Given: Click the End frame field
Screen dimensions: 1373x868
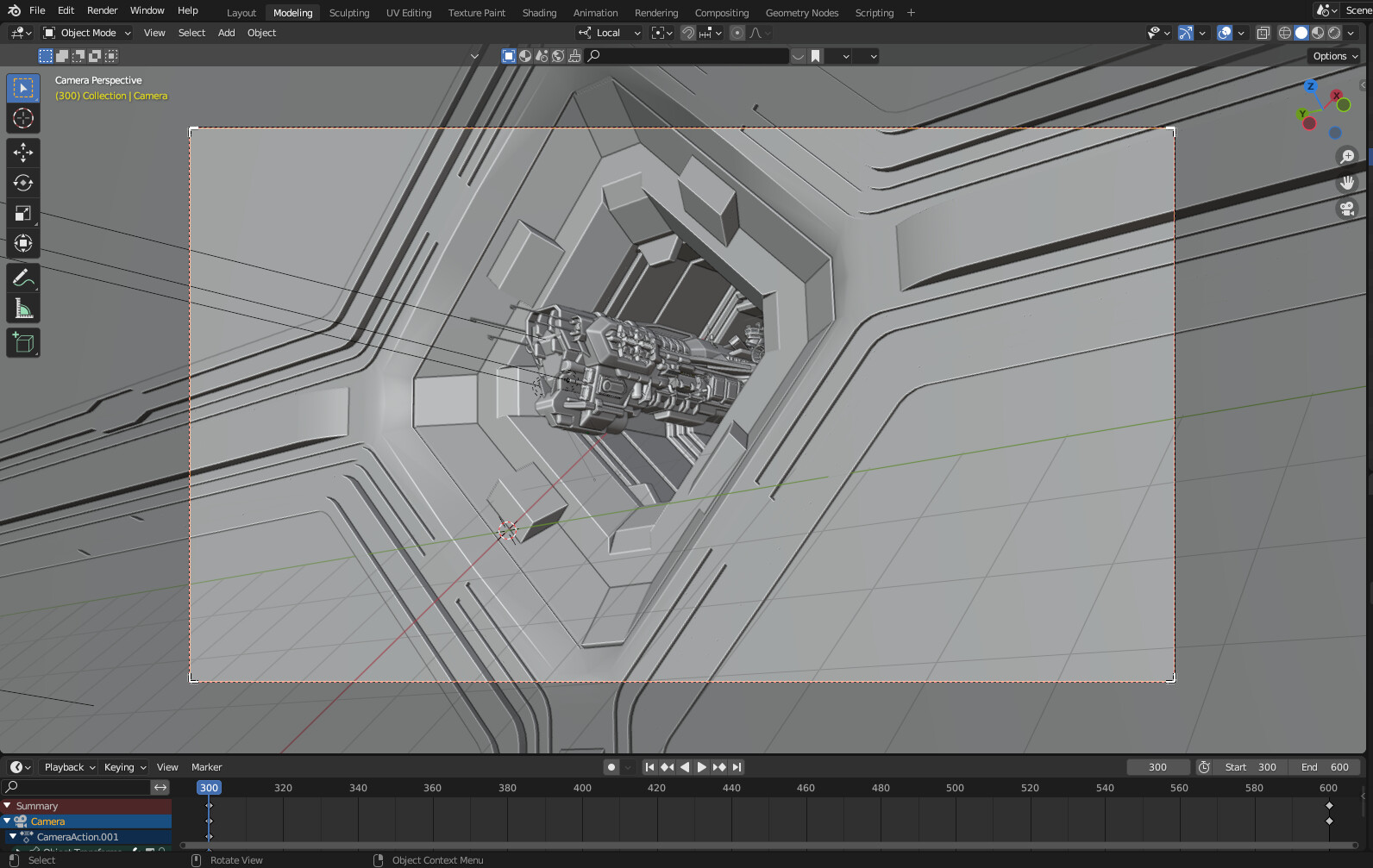Looking at the screenshot, I should tap(1326, 767).
